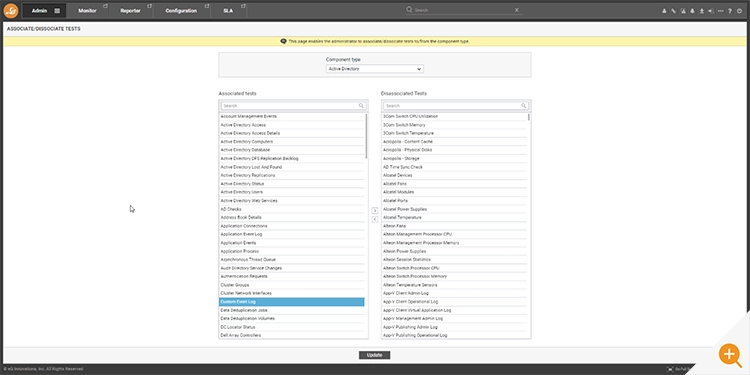The image size is (750, 375).
Task: Select Asynchronous Thread Queue test
Action: pyautogui.click(x=292, y=260)
